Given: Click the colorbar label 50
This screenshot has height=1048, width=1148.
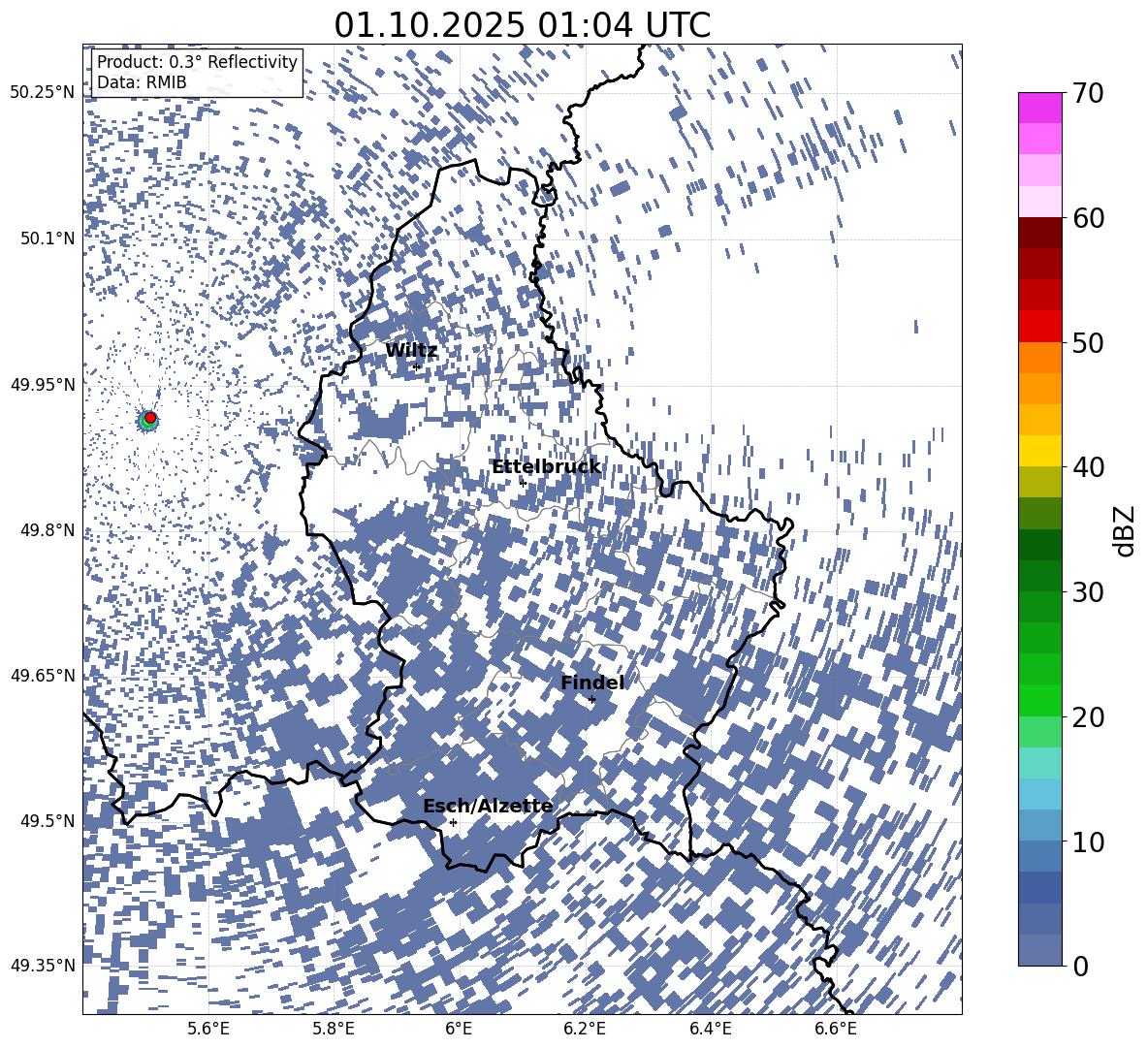Looking at the screenshot, I should (1088, 342).
